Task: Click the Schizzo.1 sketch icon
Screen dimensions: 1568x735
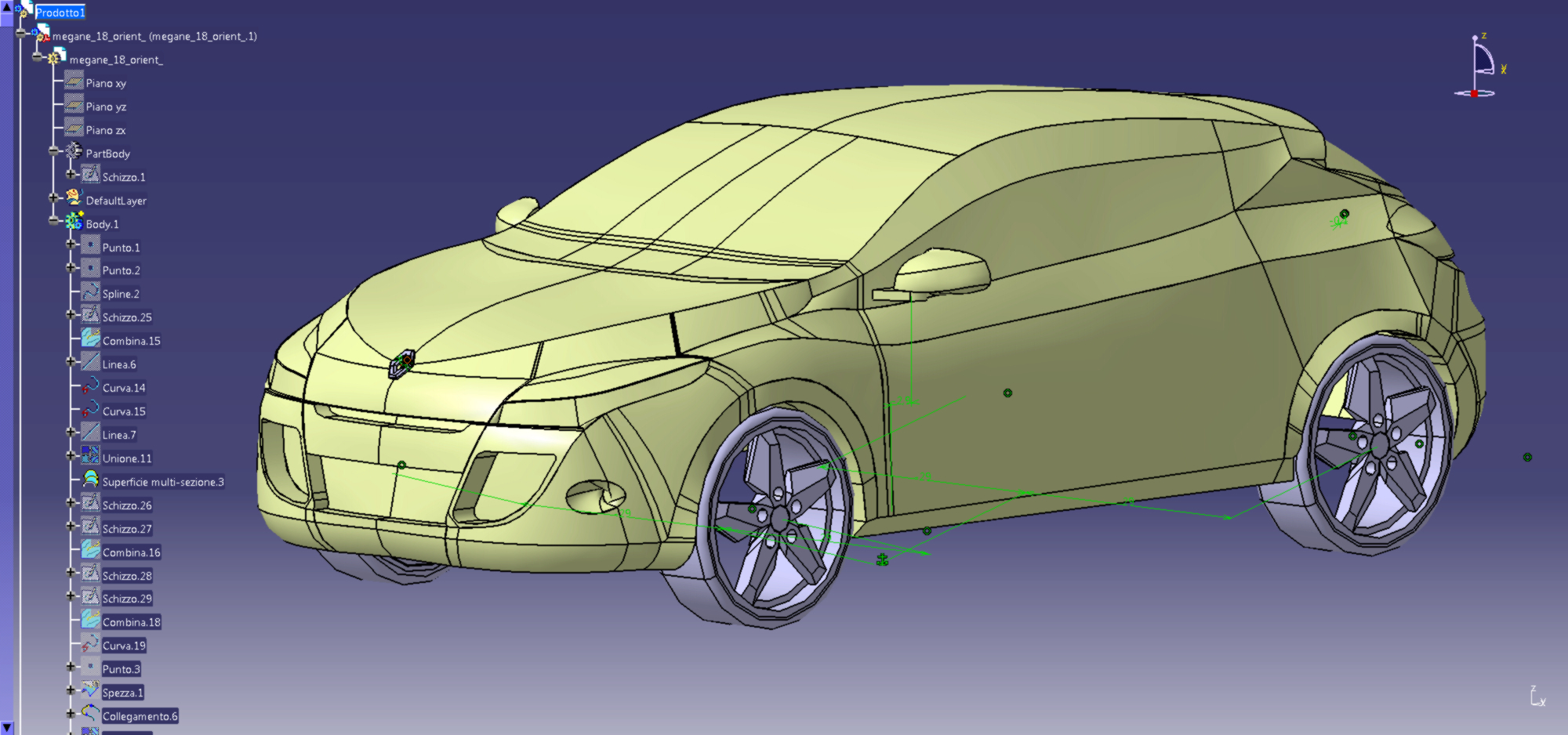Action: coord(91,174)
